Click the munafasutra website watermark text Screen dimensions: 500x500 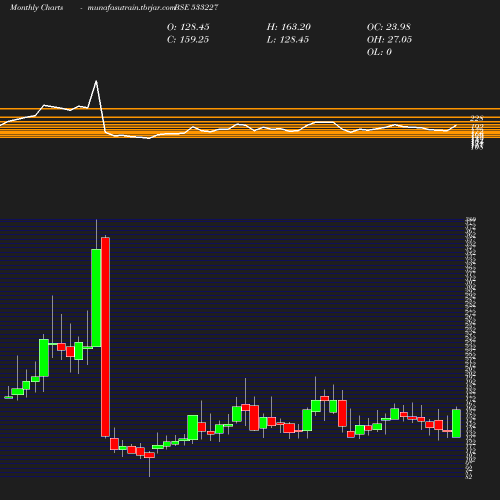click(x=131, y=7)
